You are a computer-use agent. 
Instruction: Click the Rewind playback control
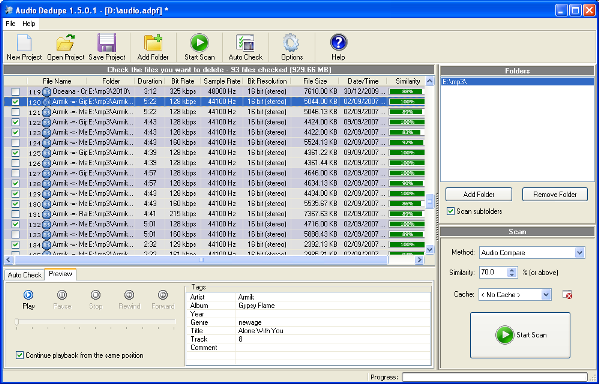coord(129,295)
